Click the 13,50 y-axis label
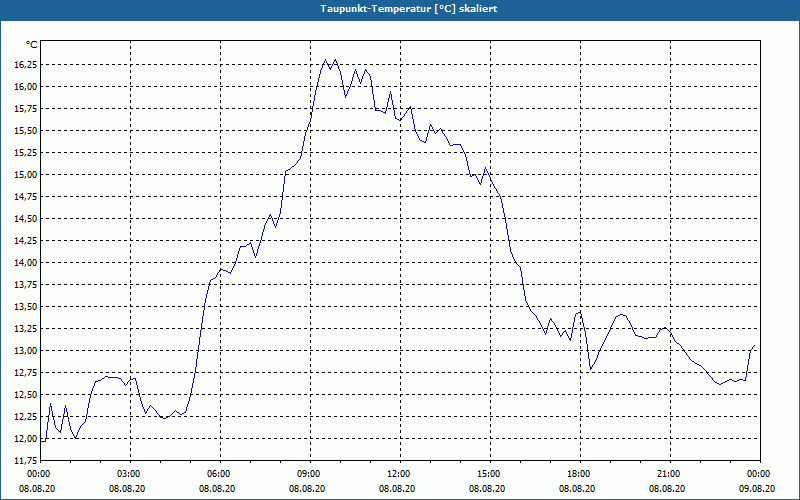Viewport: 800px width, 500px height. [x=26, y=307]
